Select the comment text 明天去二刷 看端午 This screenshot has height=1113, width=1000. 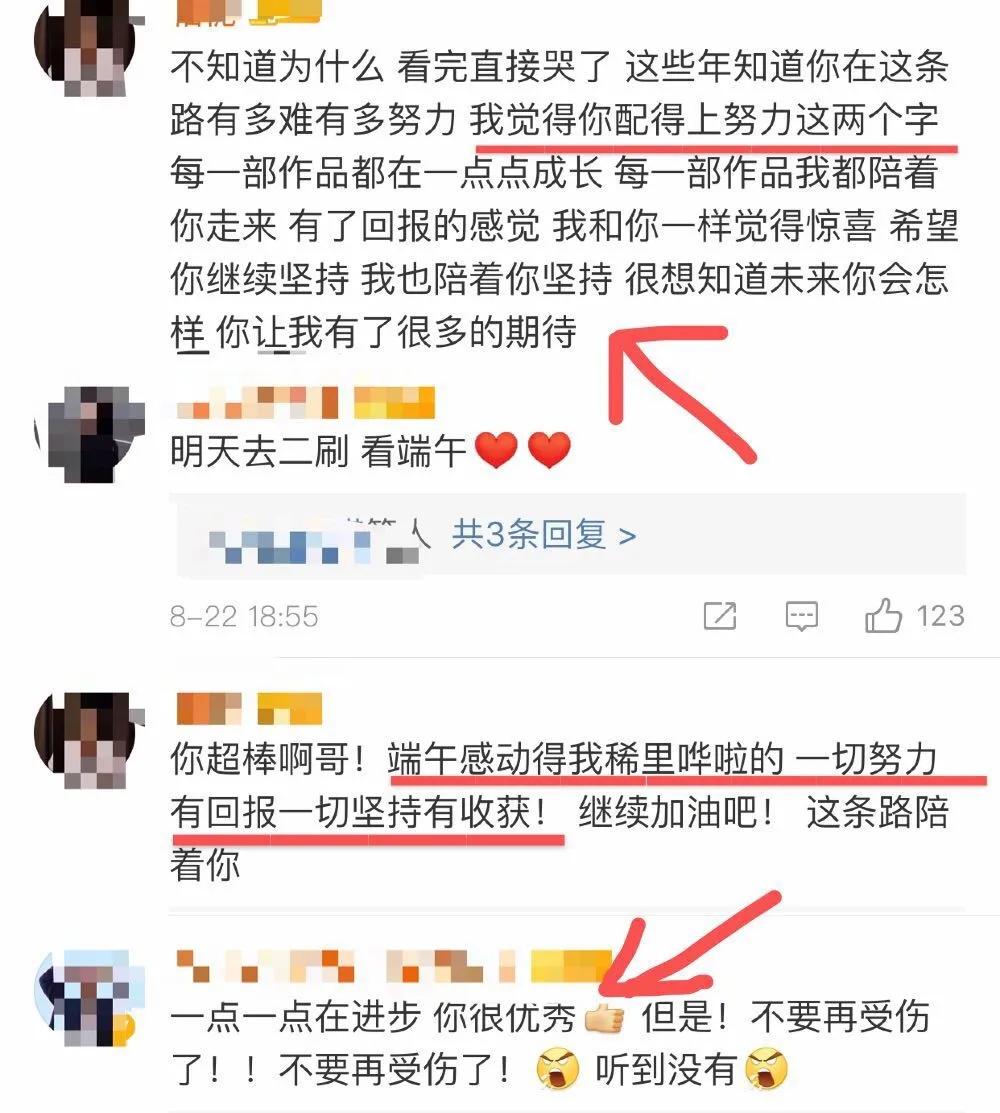pyautogui.click(x=317, y=451)
